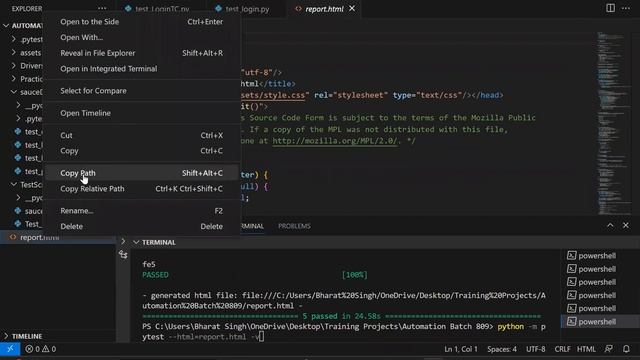The image size is (640, 360).
Task: Expand the Drivers folder
Action: click(13, 65)
